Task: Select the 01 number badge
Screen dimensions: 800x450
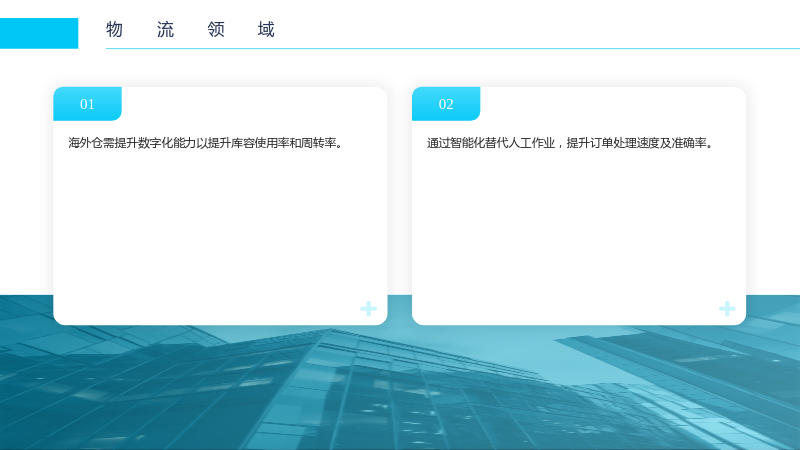Action: (87, 104)
